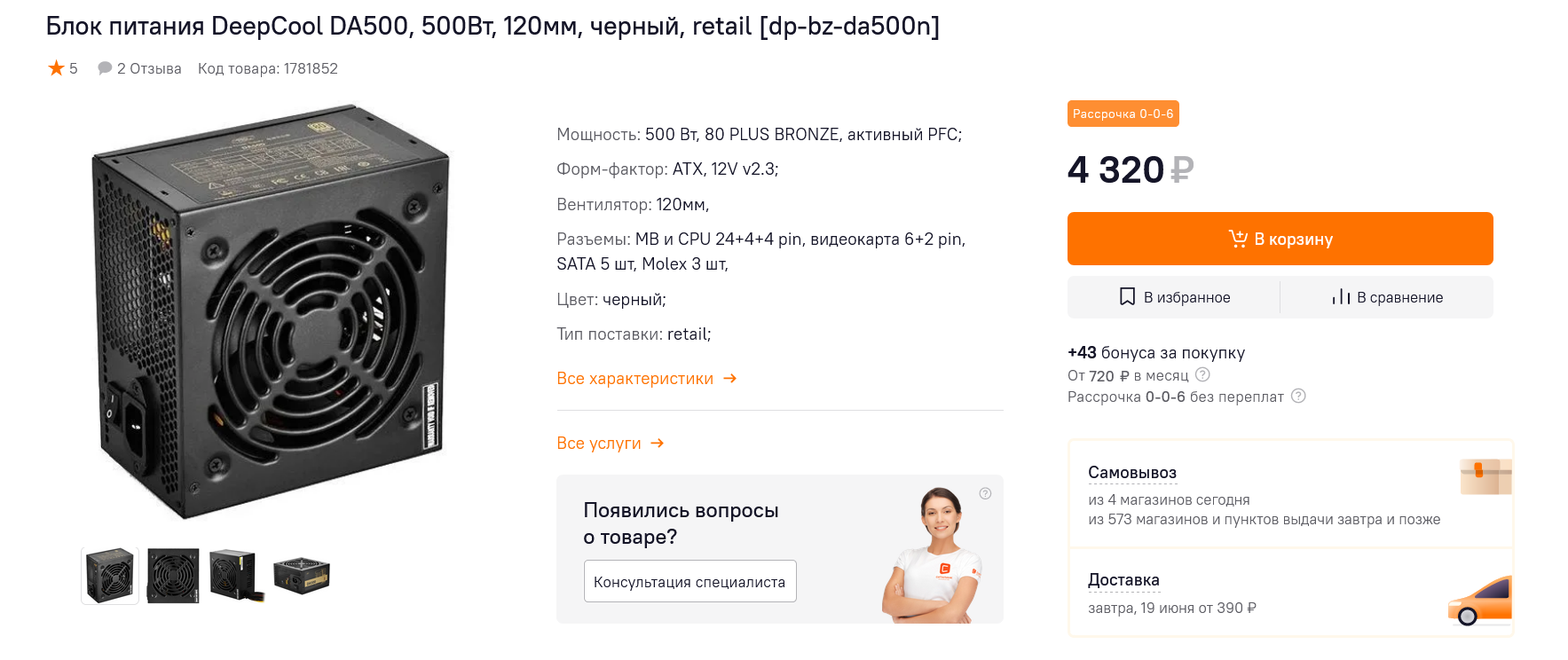
Task: Toggle В сравнение to compare product
Action: [1387, 297]
